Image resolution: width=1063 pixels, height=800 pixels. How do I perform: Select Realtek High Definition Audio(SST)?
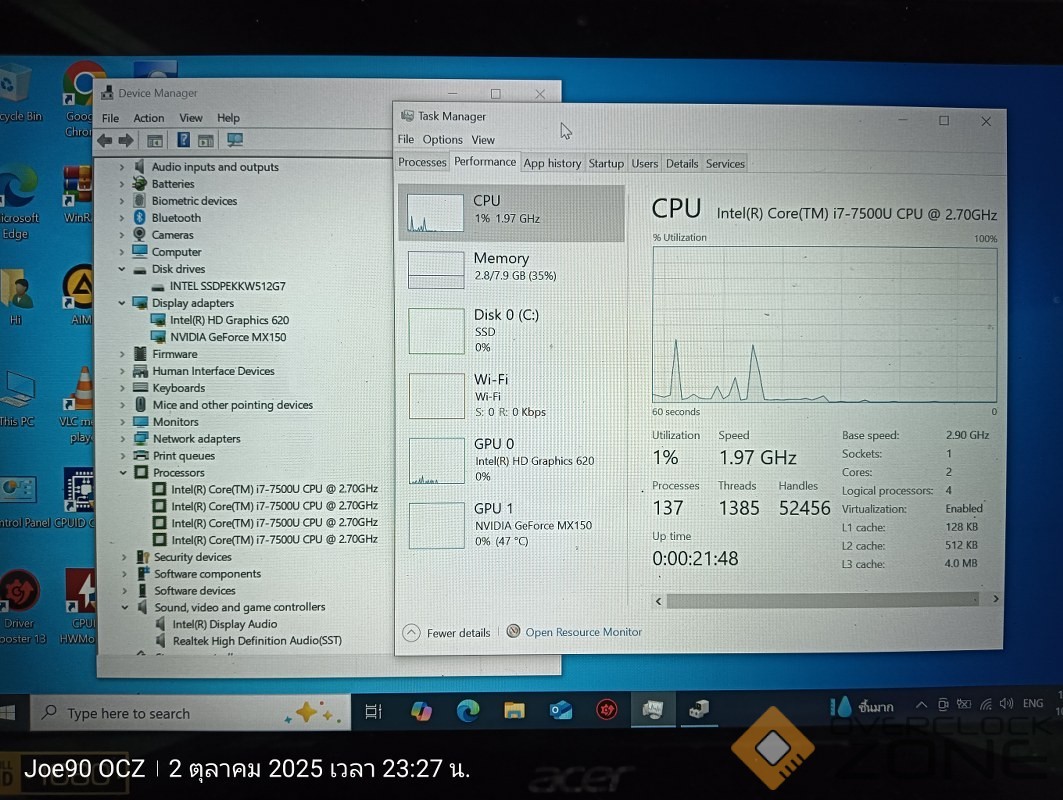coord(257,641)
